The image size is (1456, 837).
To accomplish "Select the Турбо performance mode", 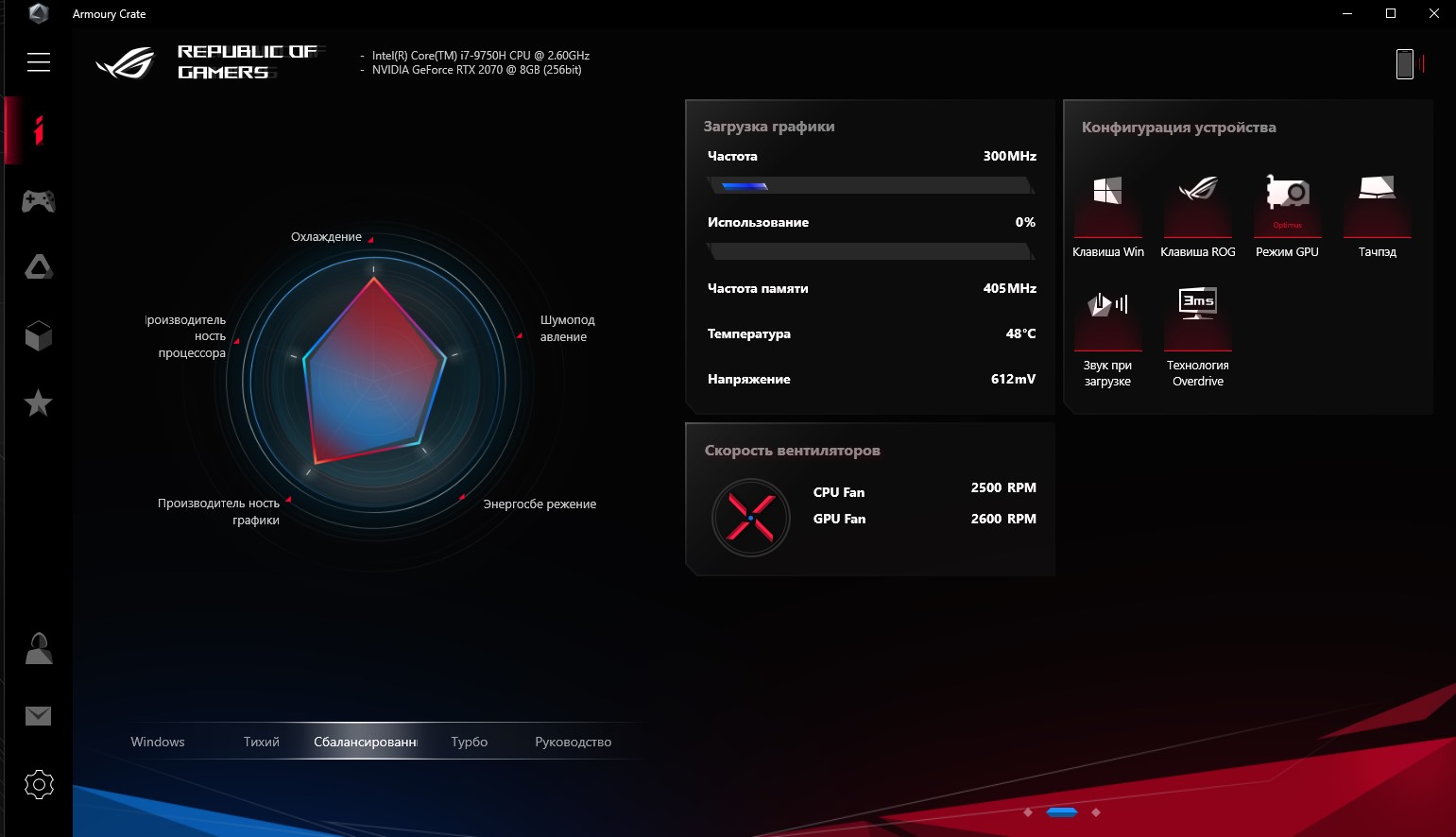I will pos(469,742).
